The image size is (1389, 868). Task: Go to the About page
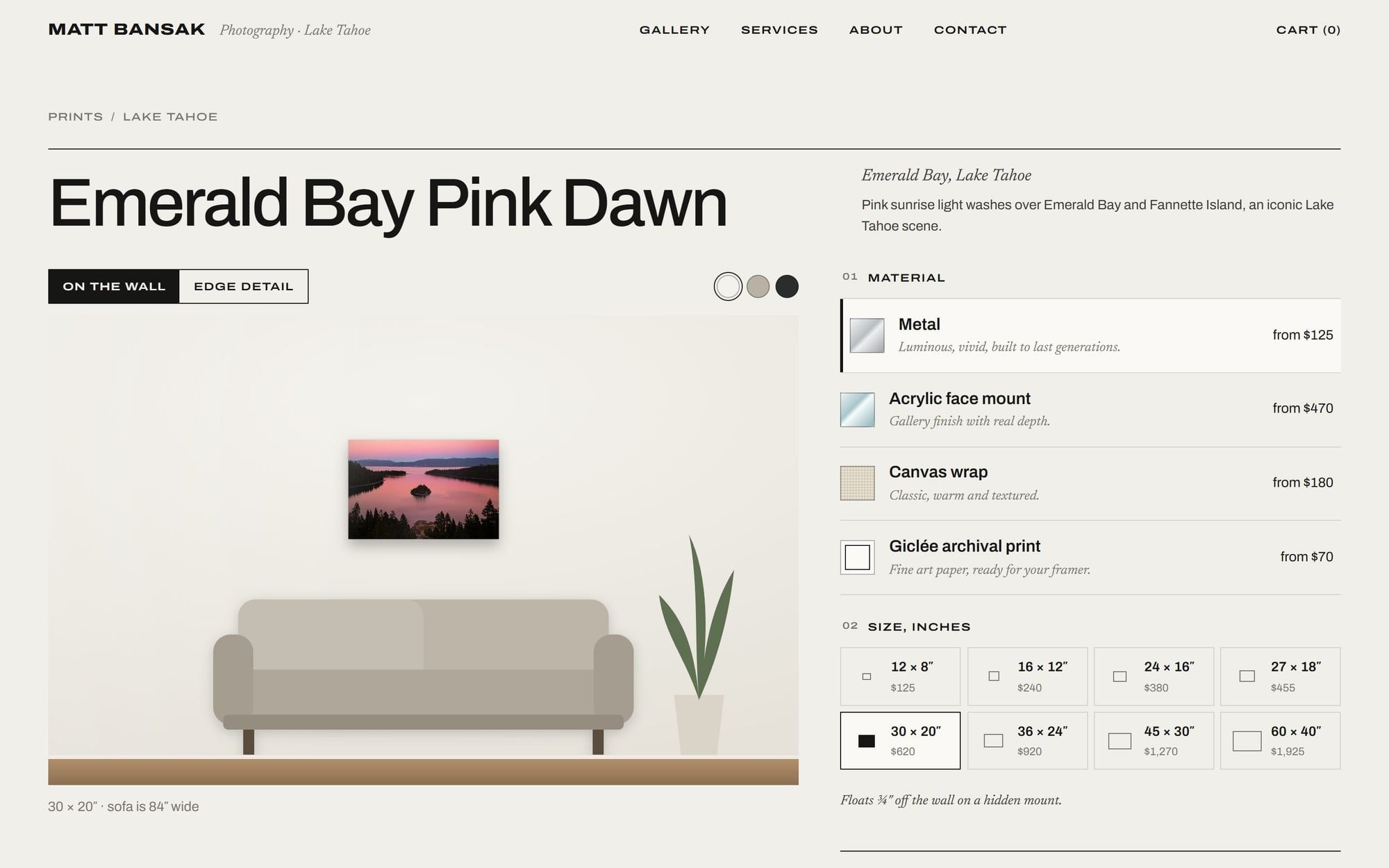coord(876,30)
